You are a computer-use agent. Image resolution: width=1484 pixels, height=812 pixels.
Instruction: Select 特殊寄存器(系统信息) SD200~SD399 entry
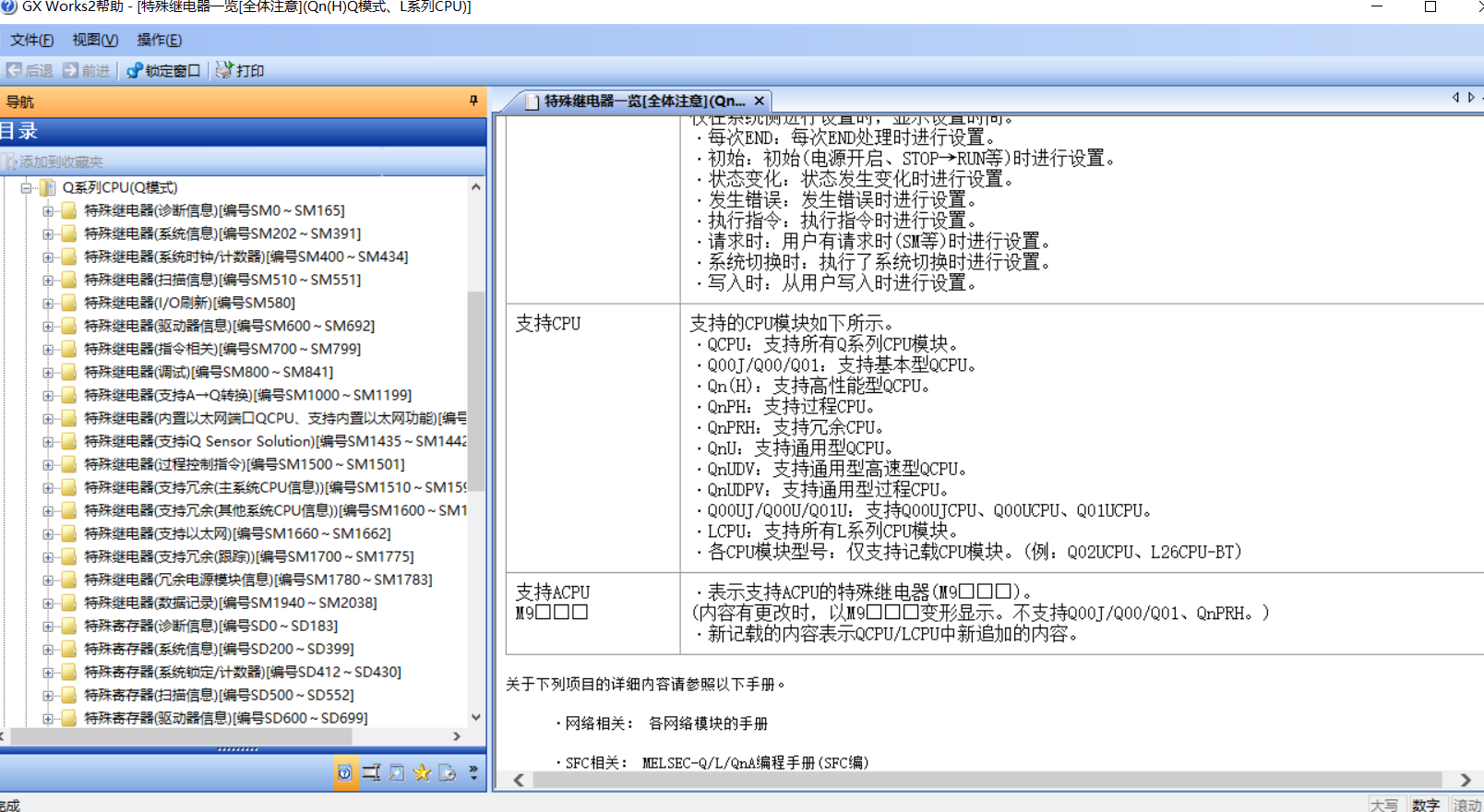[x=219, y=649]
